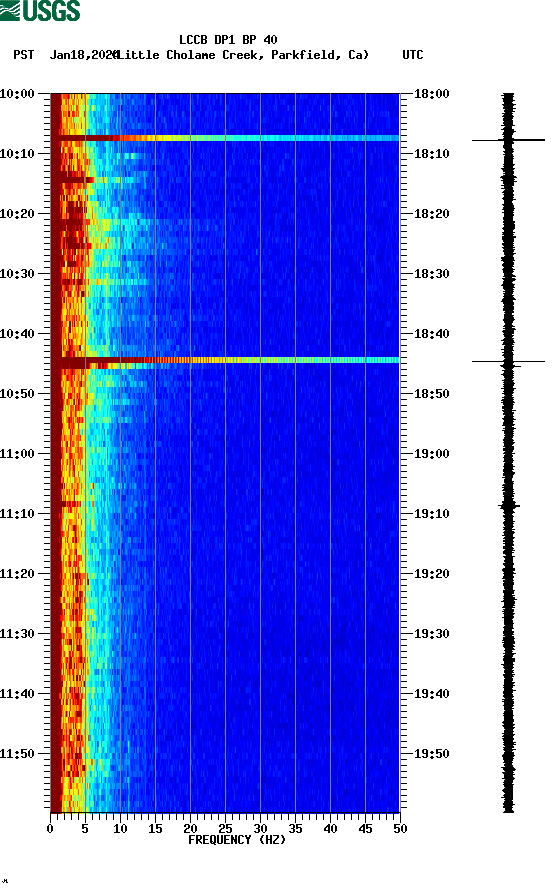Click the 19:30 UTC time label
Screen dimensions: 552x892
pyautogui.click(x=432, y=634)
